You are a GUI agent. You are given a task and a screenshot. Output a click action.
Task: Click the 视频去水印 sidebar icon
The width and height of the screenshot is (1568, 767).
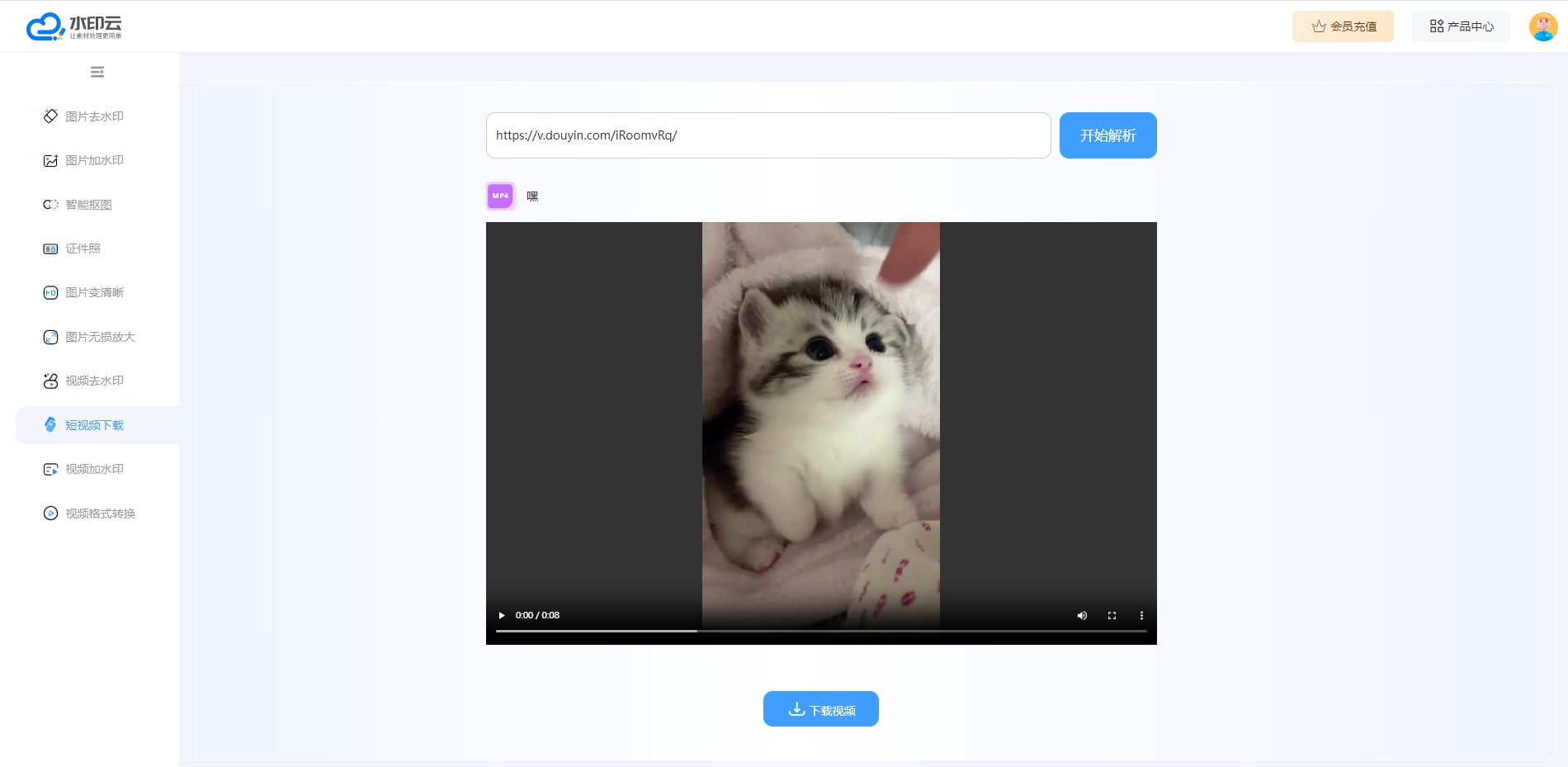point(50,381)
